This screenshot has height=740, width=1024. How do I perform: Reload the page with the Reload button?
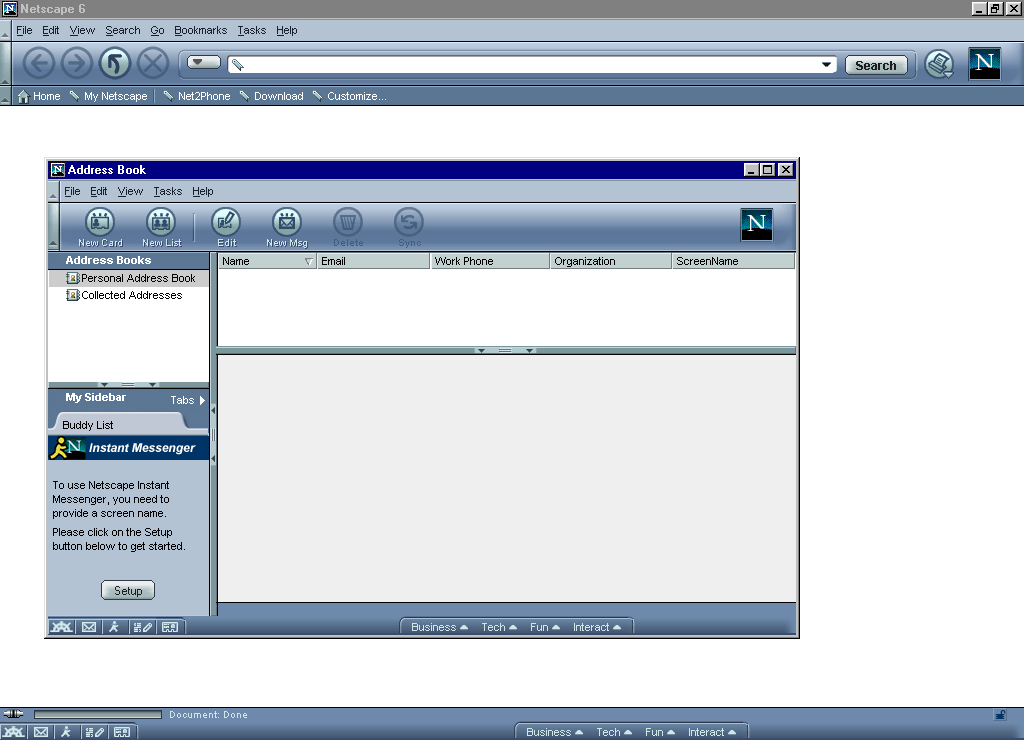[x=115, y=64]
